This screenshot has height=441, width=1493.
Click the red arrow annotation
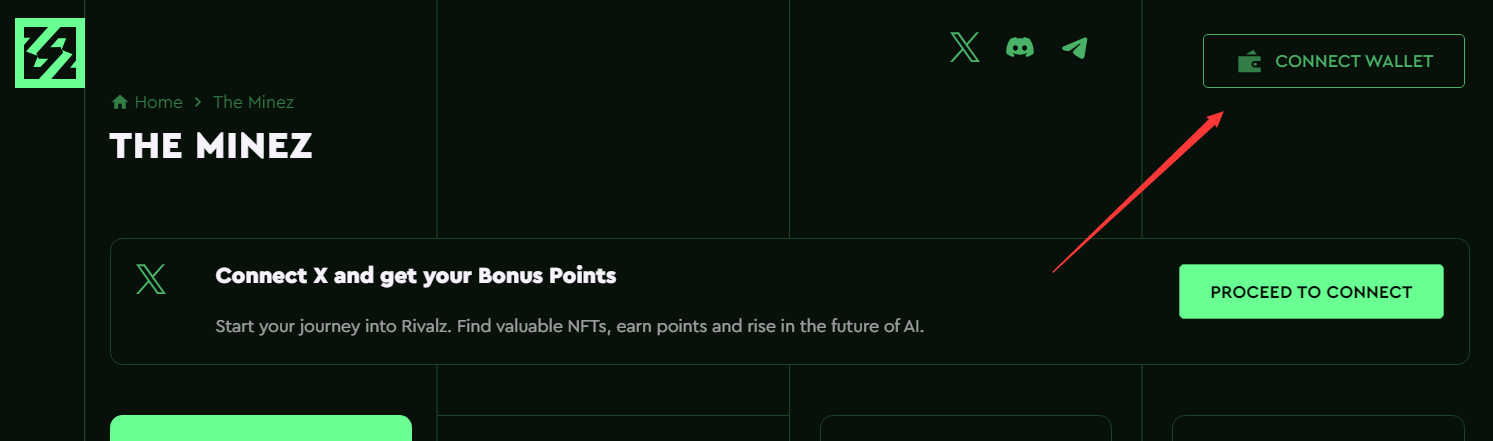1138,191
